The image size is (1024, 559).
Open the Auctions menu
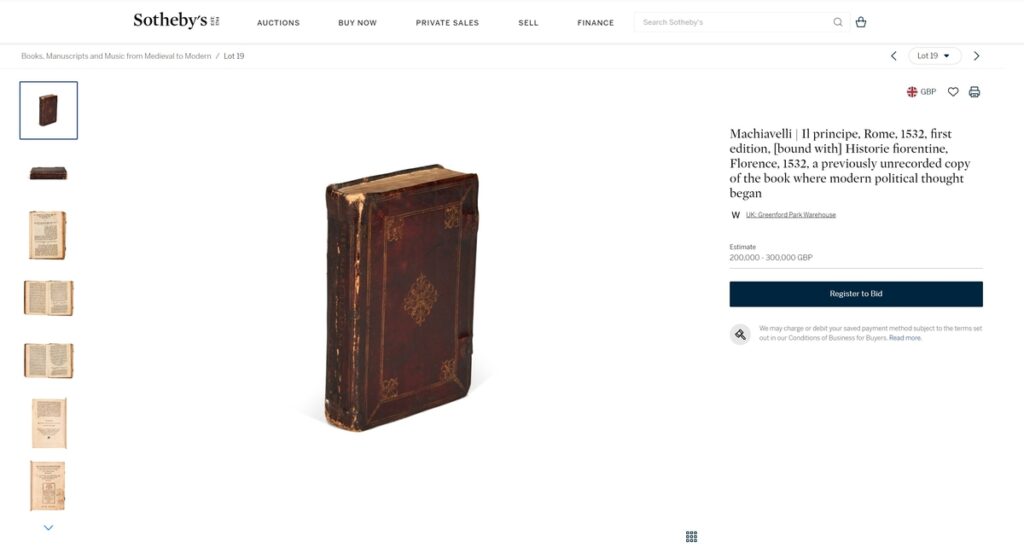[278, 23]
